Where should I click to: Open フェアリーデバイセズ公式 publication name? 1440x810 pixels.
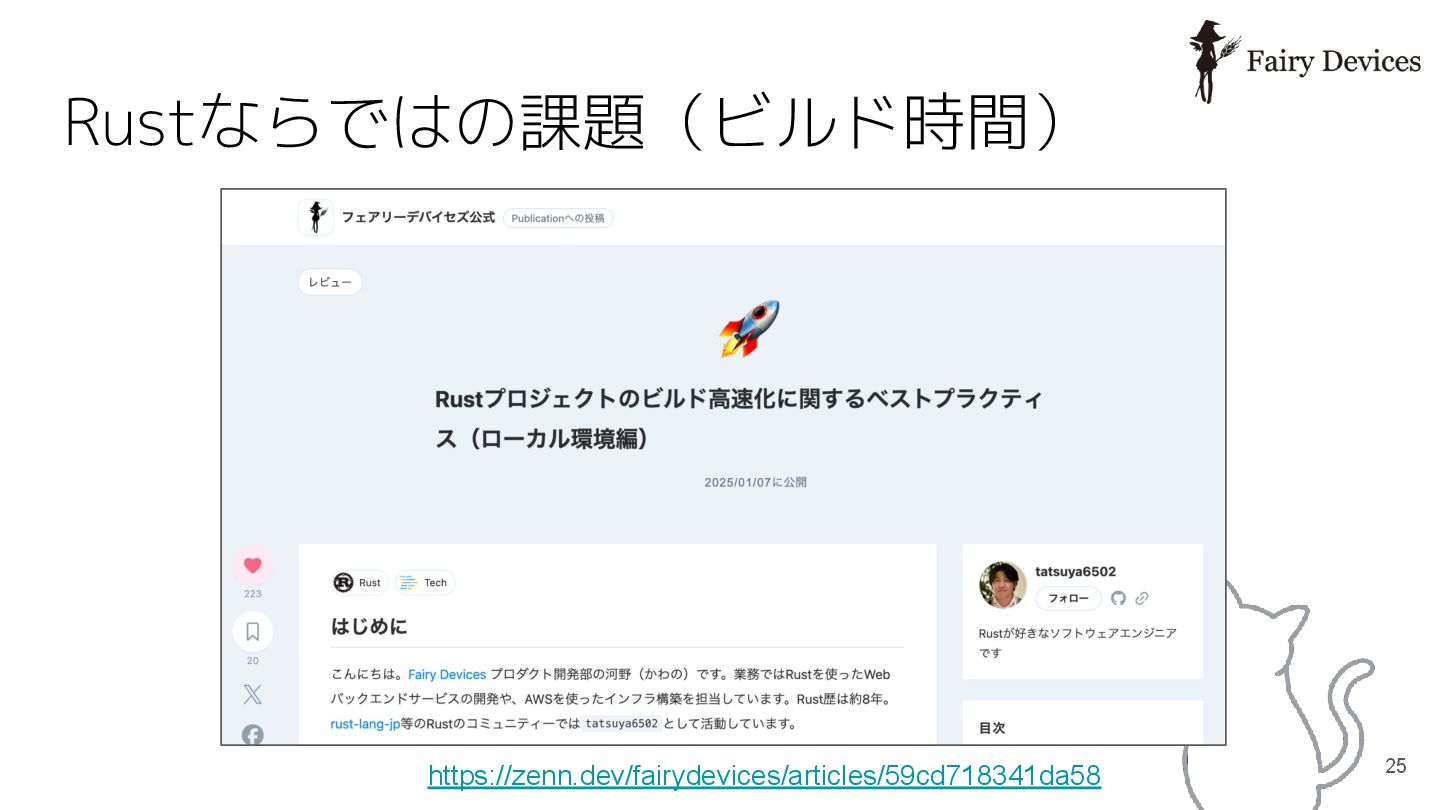pos(418,217)
